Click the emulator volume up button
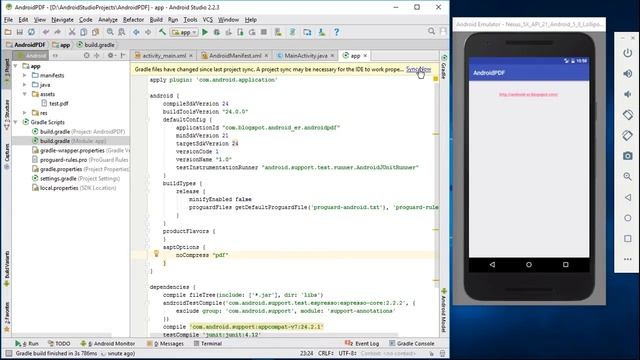Image resolution: width=640 pixels, height=360 pixels. 628,73
